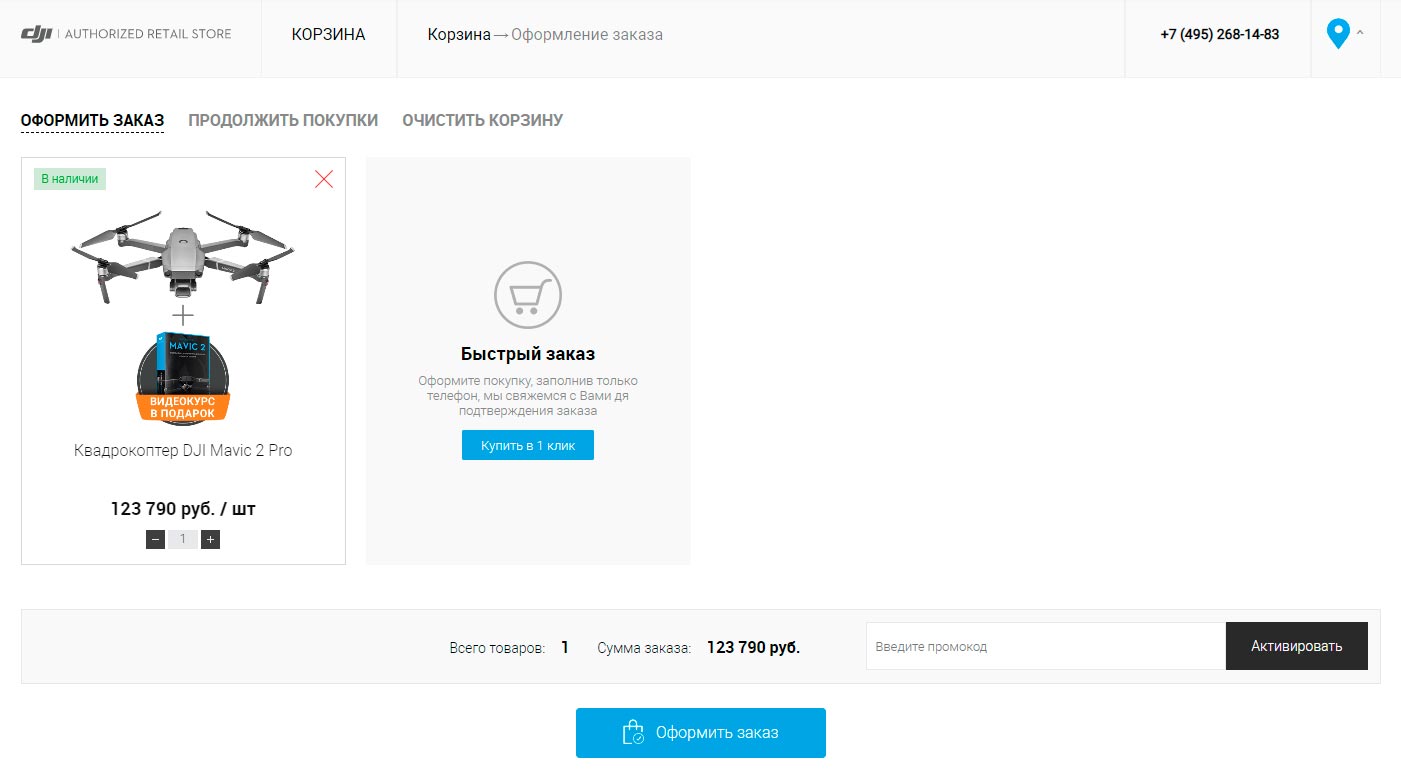Focus the Введите промокод input field
This screenshot has height=773, width=1401.
coord(1046,646)
